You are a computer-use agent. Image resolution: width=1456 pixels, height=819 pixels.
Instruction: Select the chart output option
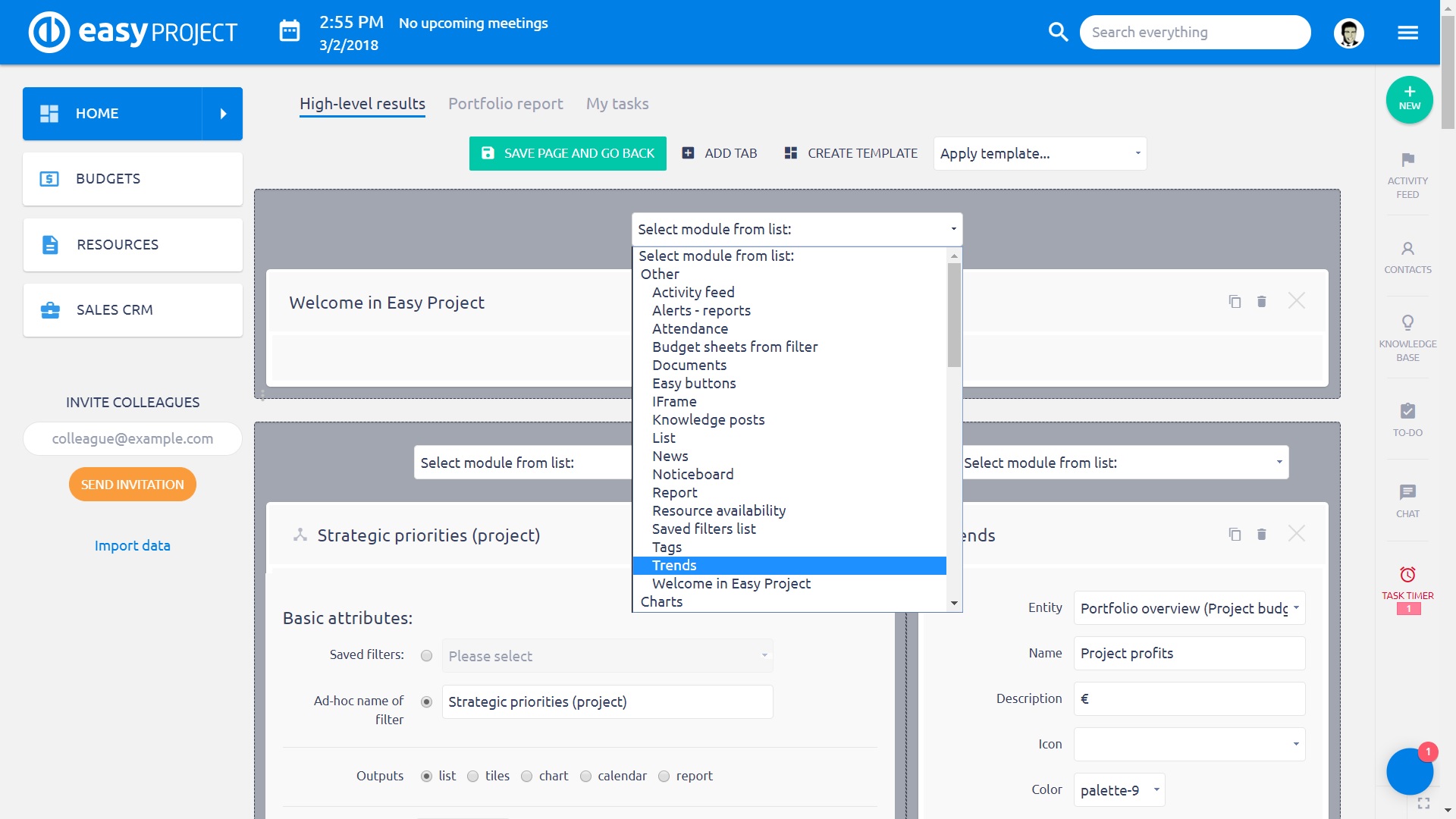point(527,776)
